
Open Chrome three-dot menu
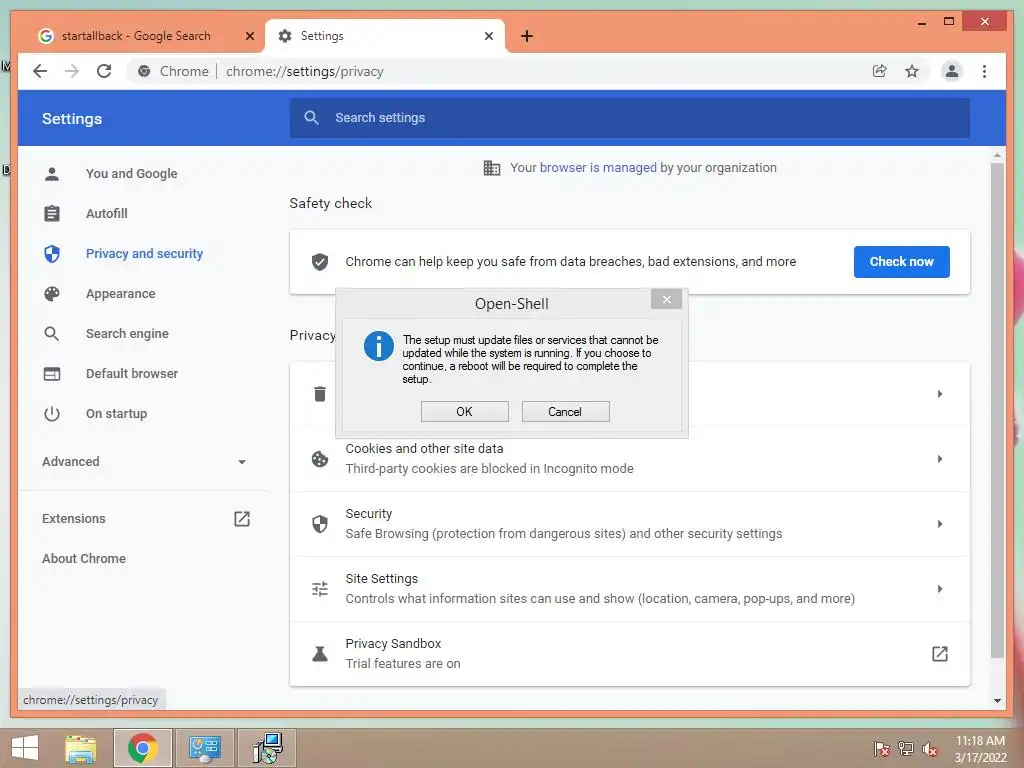(984, 71)
